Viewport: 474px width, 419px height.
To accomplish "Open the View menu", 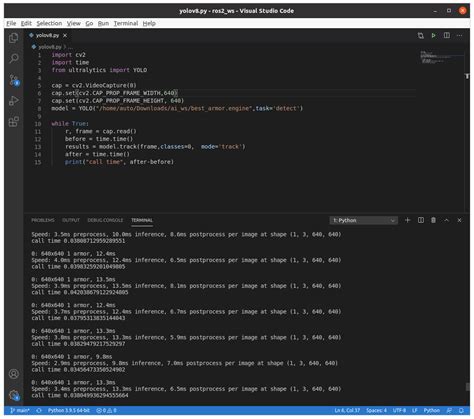I will 73,23.
